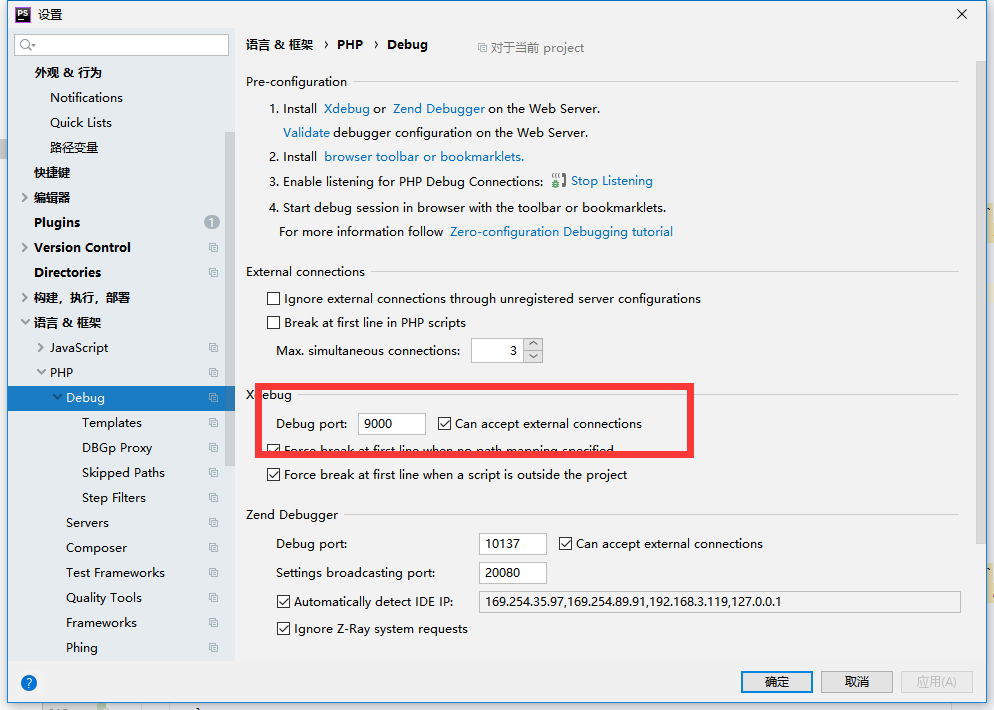
Task: Increase max simultaneous connections with up arrow
Action: coord(533,344)
